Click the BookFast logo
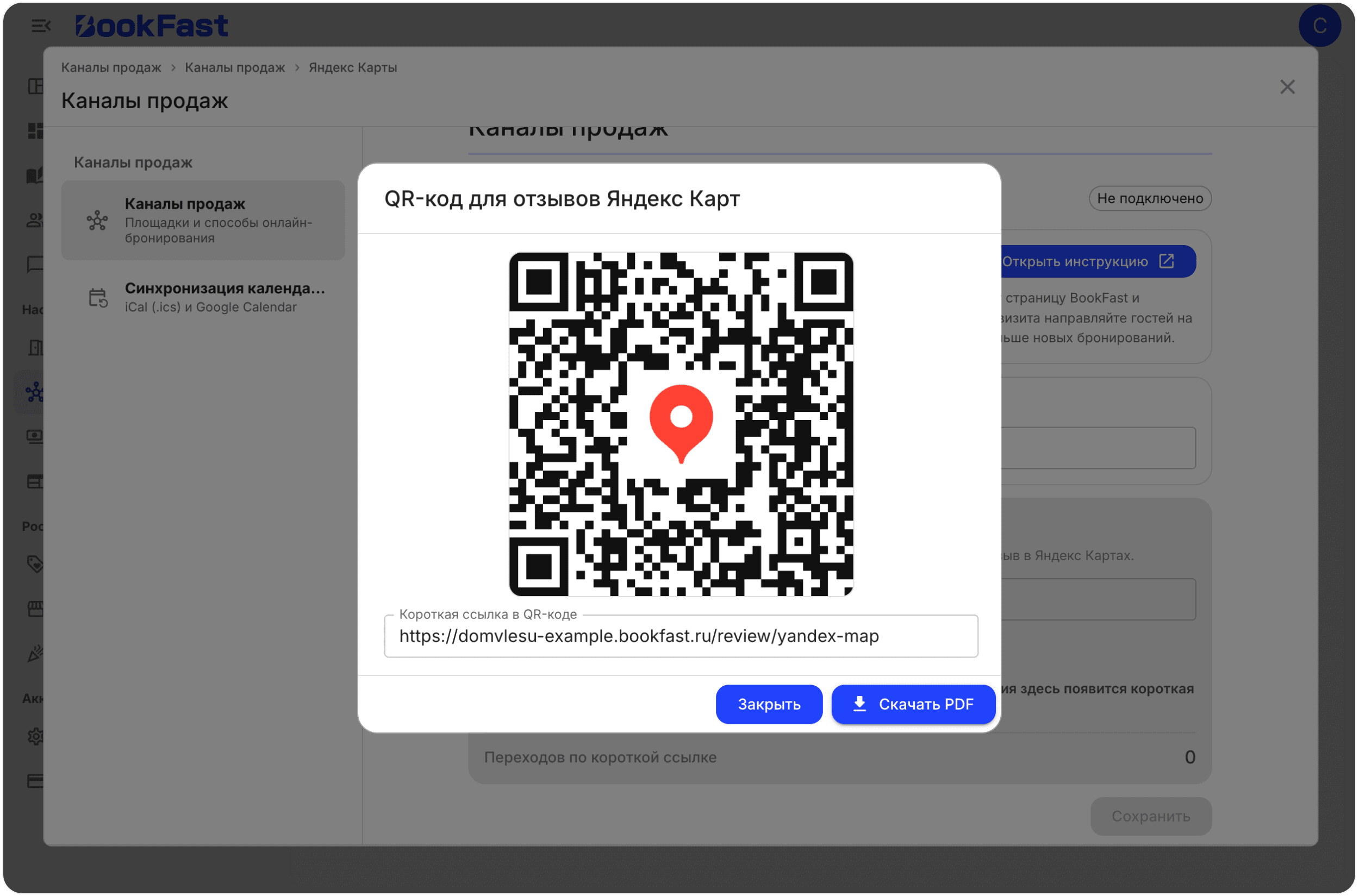Image resolution: width=1359 pixels, height=896 pixels. 152,26
